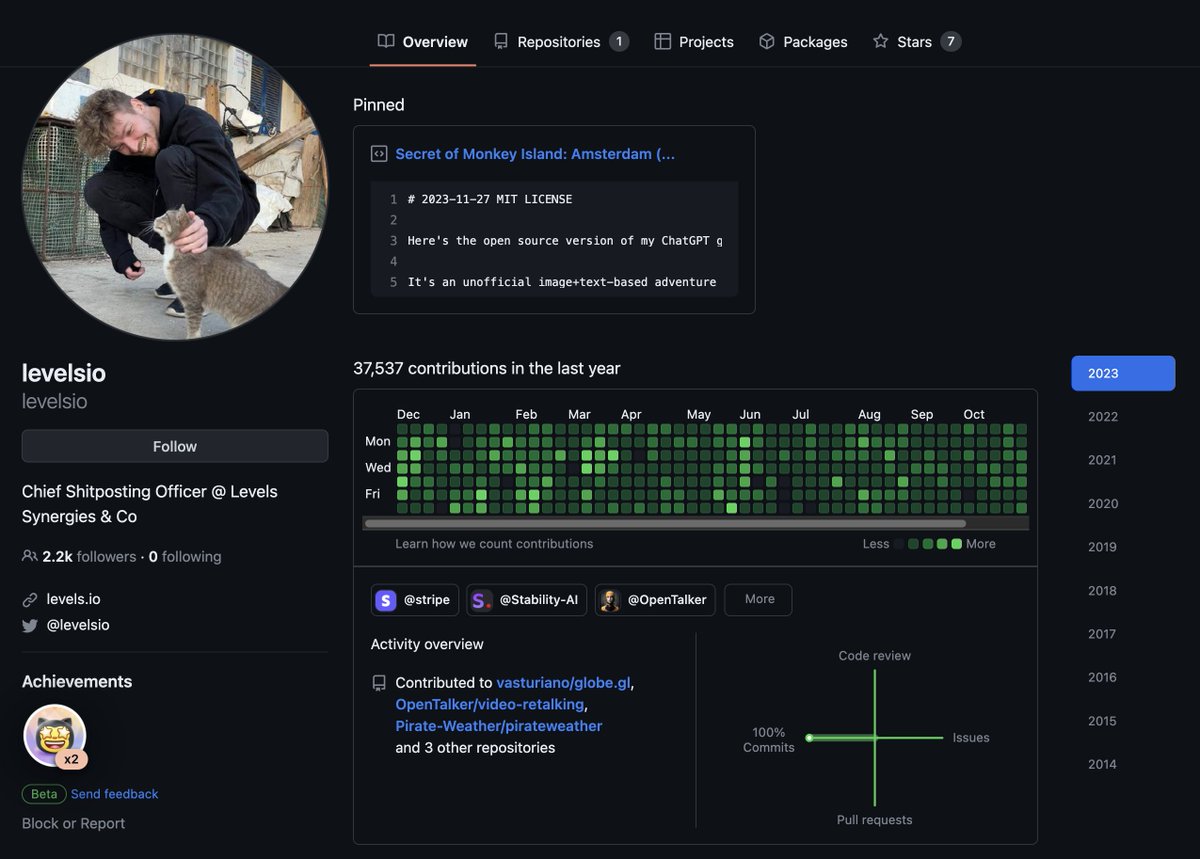The height and width of the screenshot is (859, 1200).
Task: Click the Stability-AI organization logo
Action: pyautogui.click(x=482, y=600)
